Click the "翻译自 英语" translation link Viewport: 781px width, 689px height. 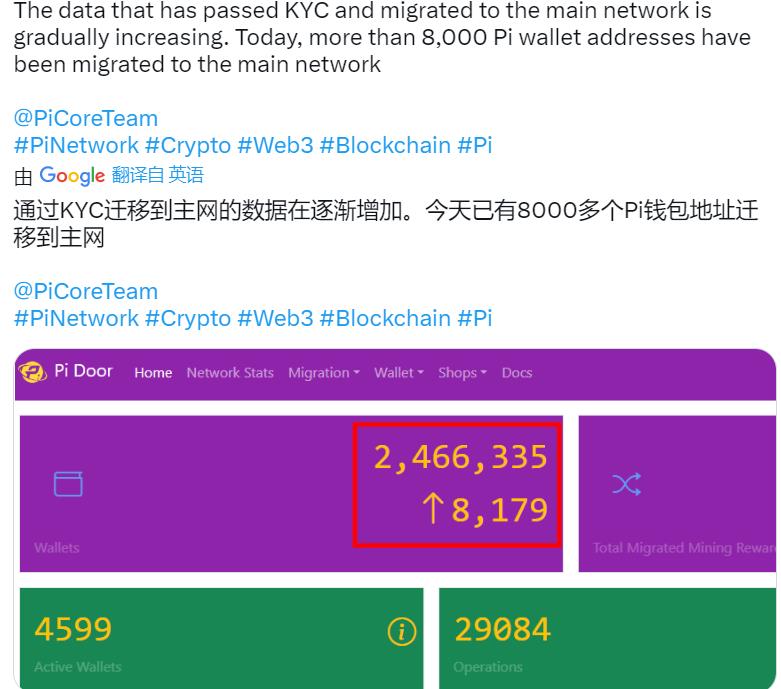pyautogui.click(x=158, y=176)
